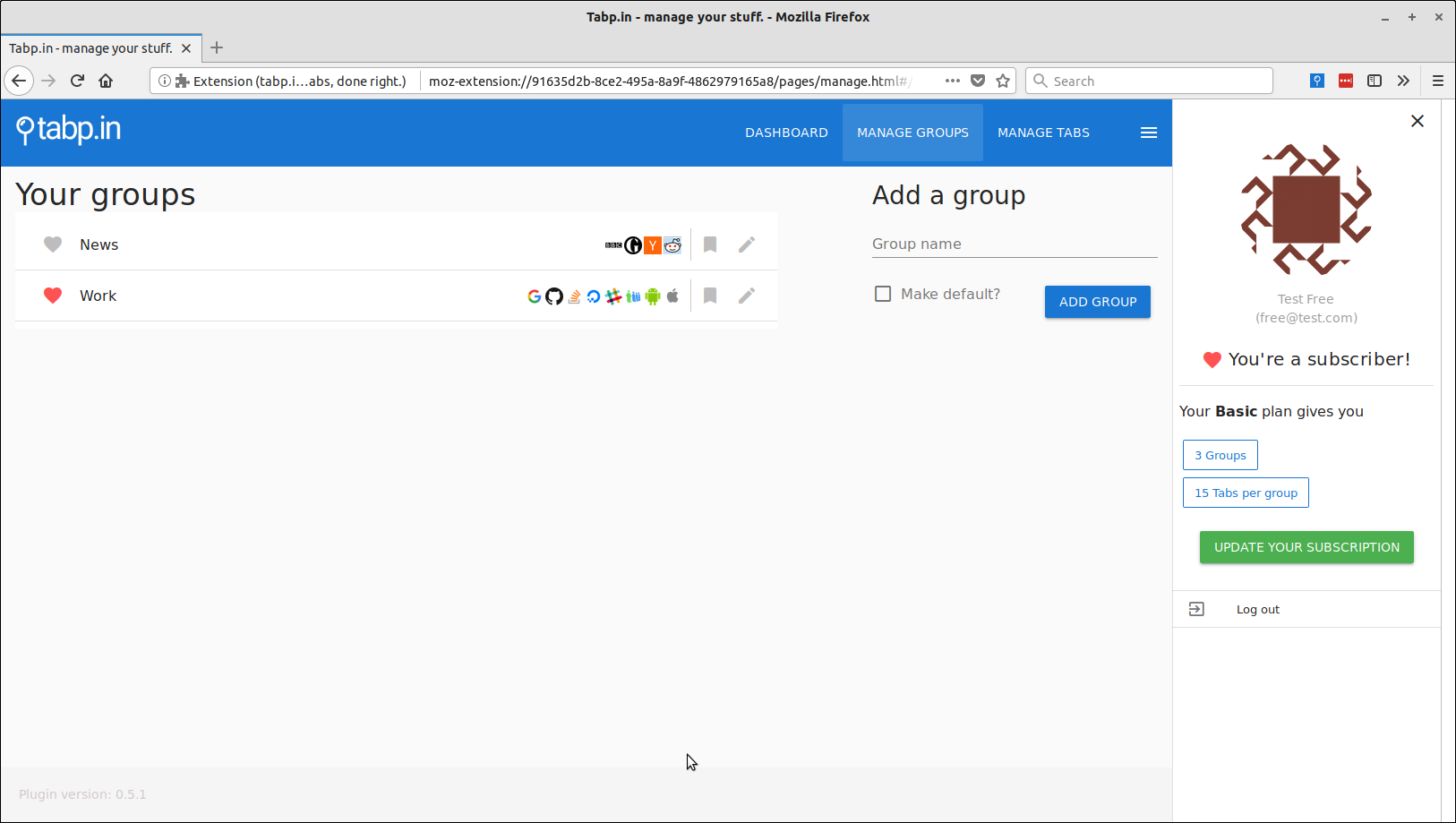Check the Make default? checkbox
Screen dimensions: 1456x823
coord(883,294)
